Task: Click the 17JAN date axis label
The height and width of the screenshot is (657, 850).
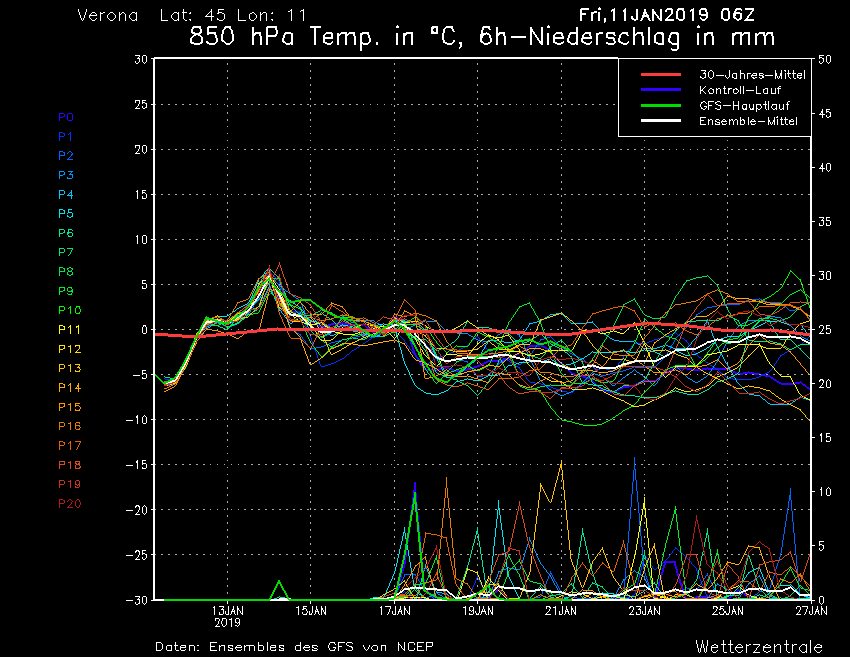Action: [395, 609]
